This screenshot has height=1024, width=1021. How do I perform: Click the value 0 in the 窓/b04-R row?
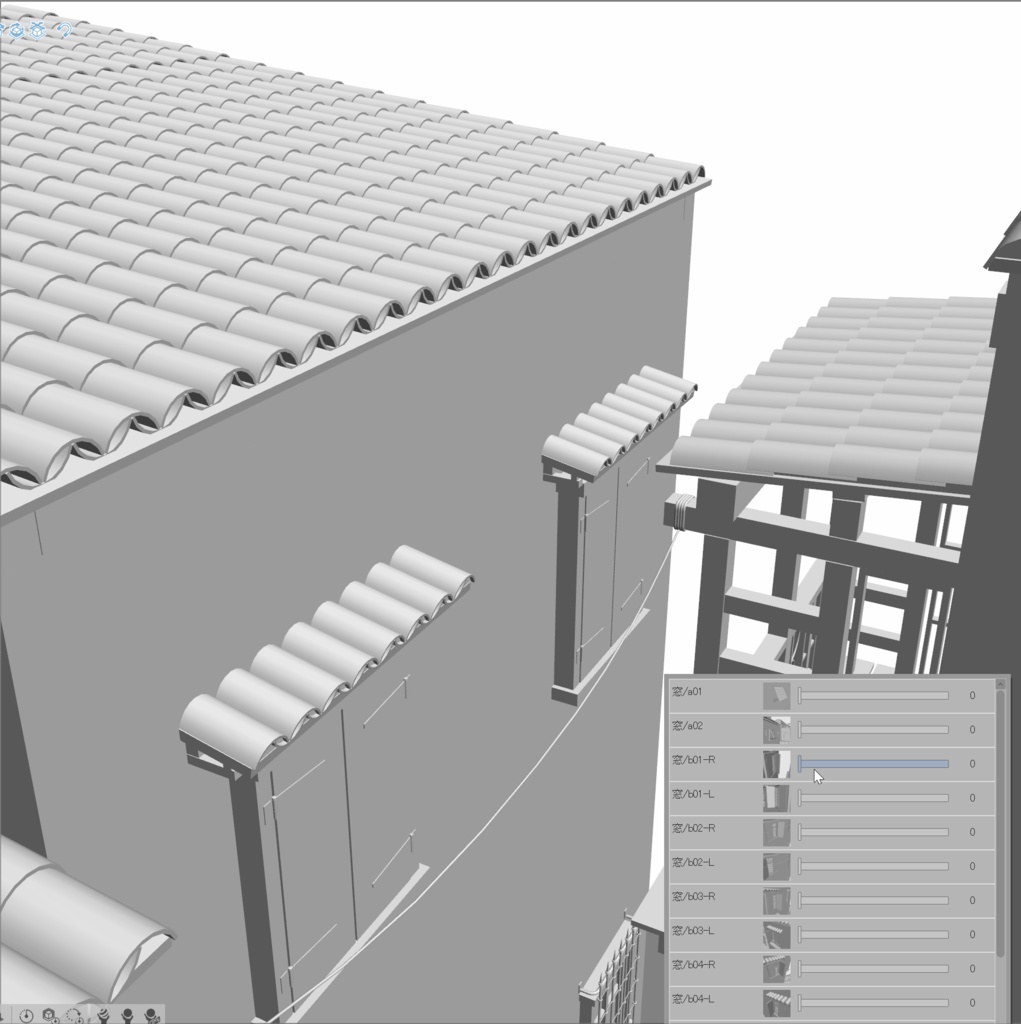(973, 968)
